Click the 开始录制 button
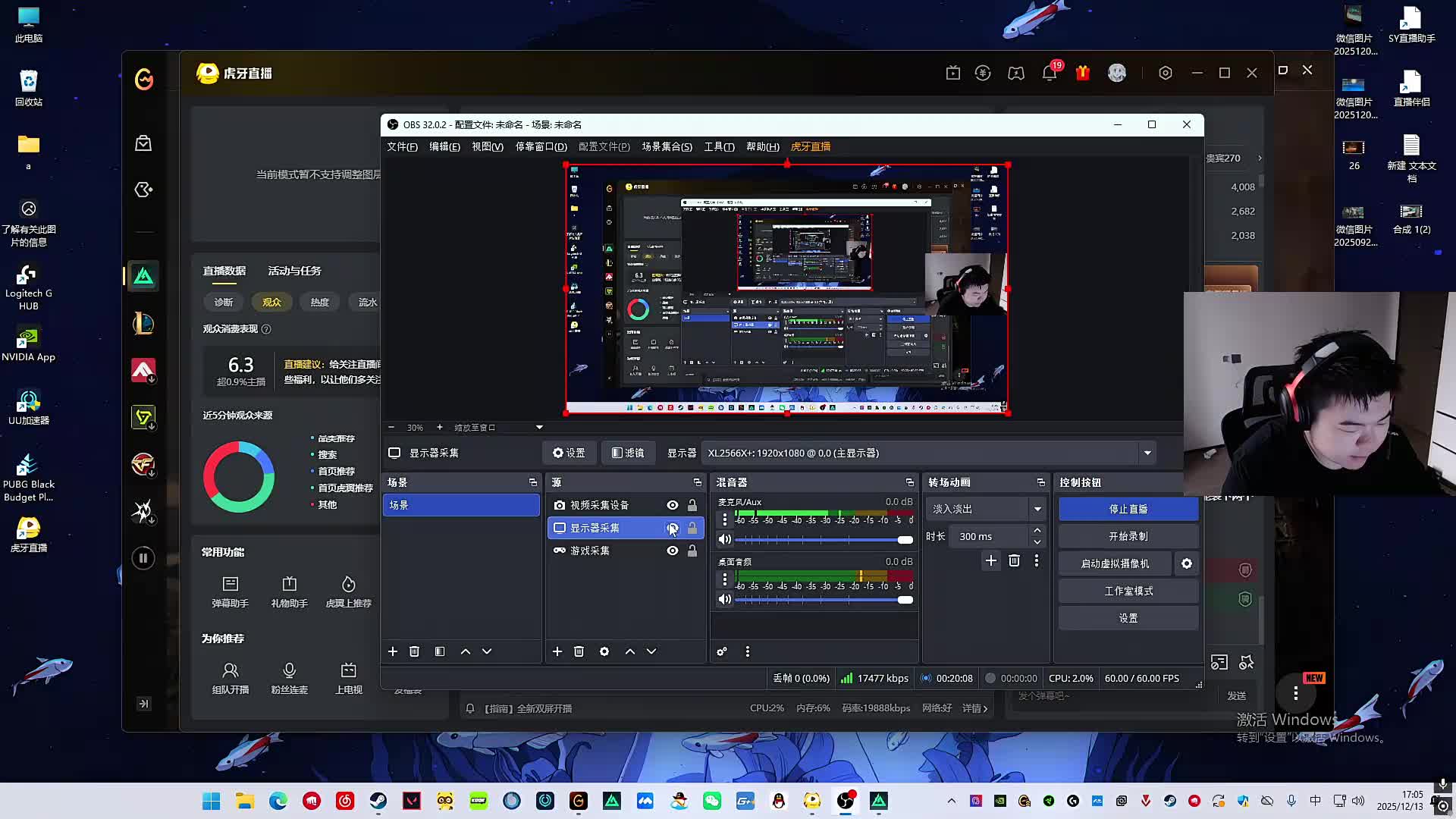This screenshot has height=819, width=1456. [1128, 536]
